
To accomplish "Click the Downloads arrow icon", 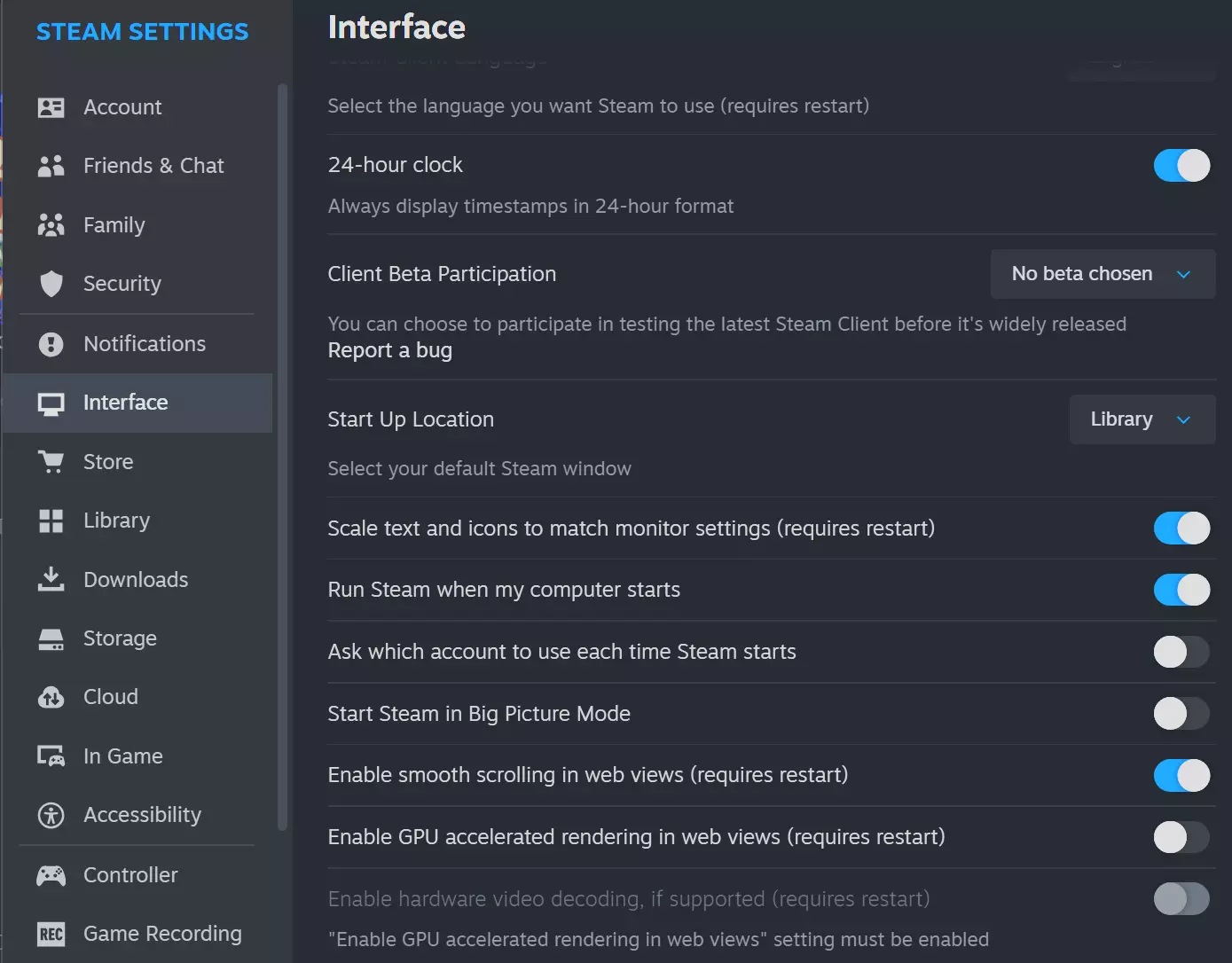I will (x=51, y=580).
